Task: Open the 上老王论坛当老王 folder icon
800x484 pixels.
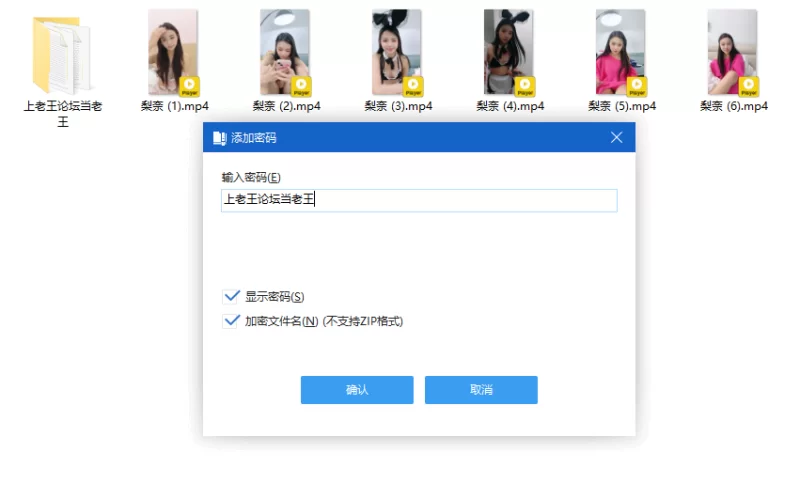Action: pos(62,55)
